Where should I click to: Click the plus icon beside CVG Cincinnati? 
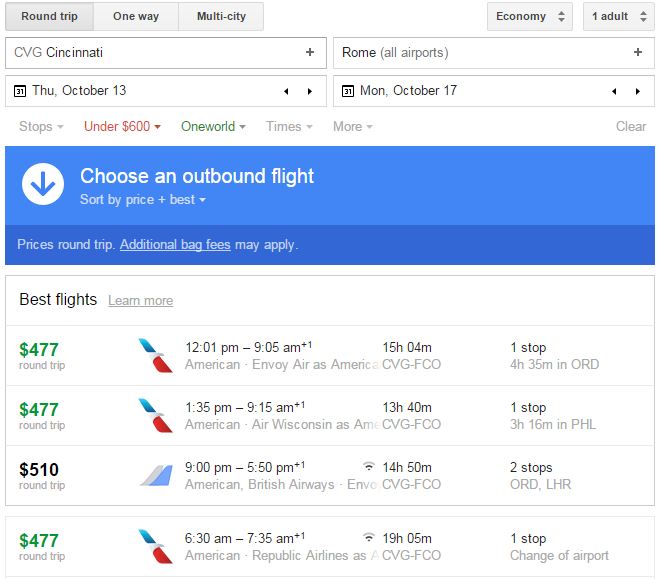pyautogui.click(x=310, y=53)
